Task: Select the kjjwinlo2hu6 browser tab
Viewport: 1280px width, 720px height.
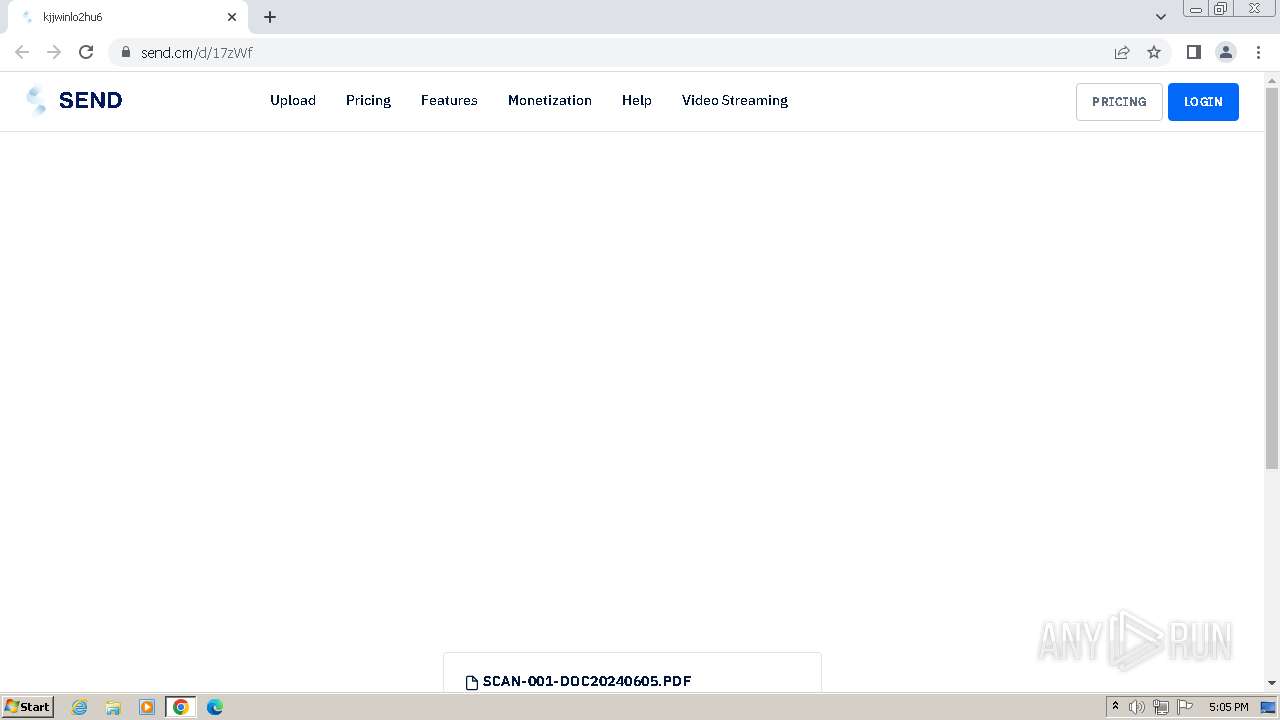Action: (126, 17)
